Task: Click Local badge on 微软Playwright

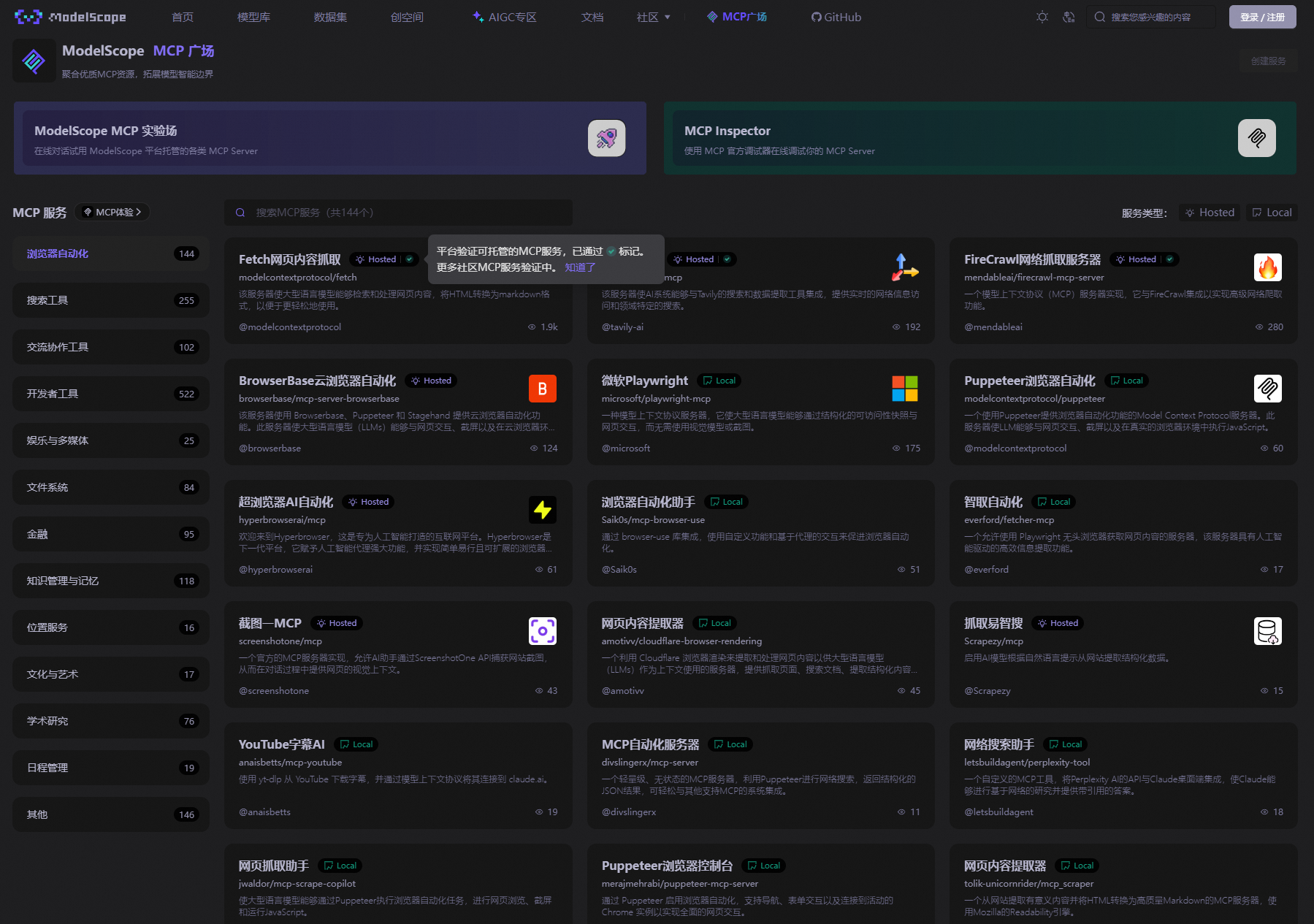Action: click(x=719, y=381)
